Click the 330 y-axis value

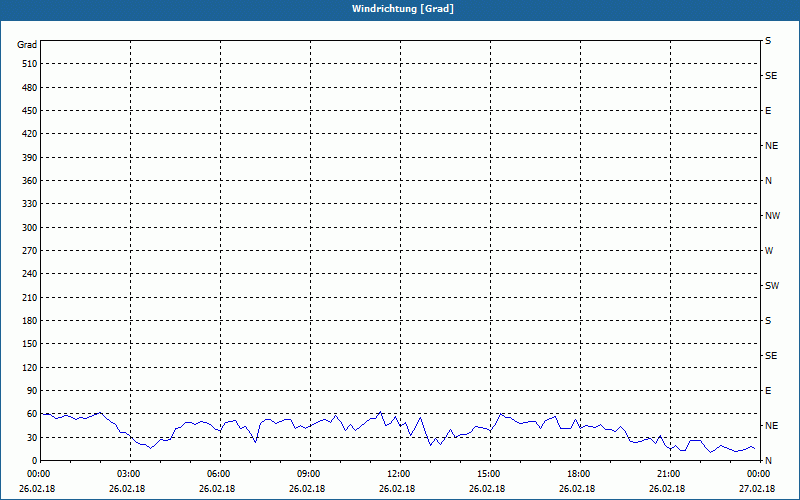point(30,204)
